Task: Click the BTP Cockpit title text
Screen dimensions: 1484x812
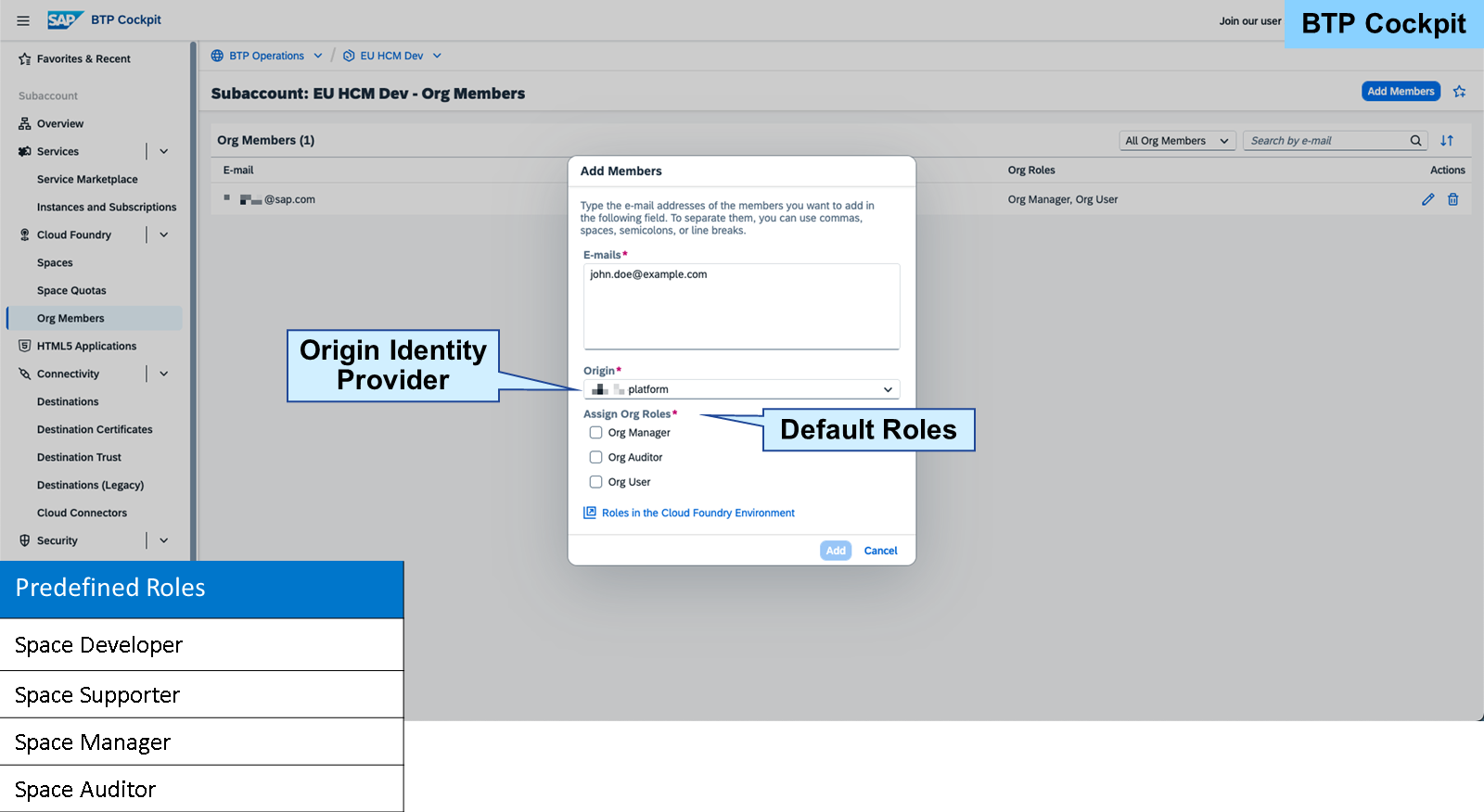Action: coord(126,19)
